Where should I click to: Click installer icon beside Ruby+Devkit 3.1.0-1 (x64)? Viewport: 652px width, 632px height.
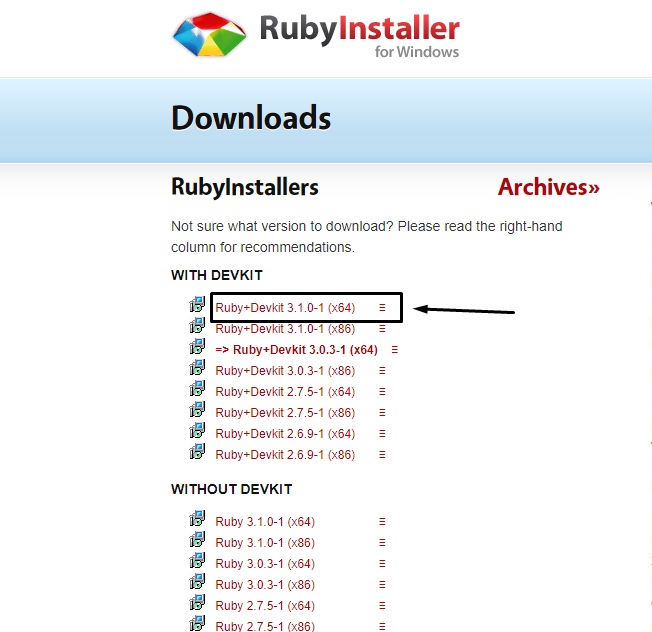[x=198, y=304]
